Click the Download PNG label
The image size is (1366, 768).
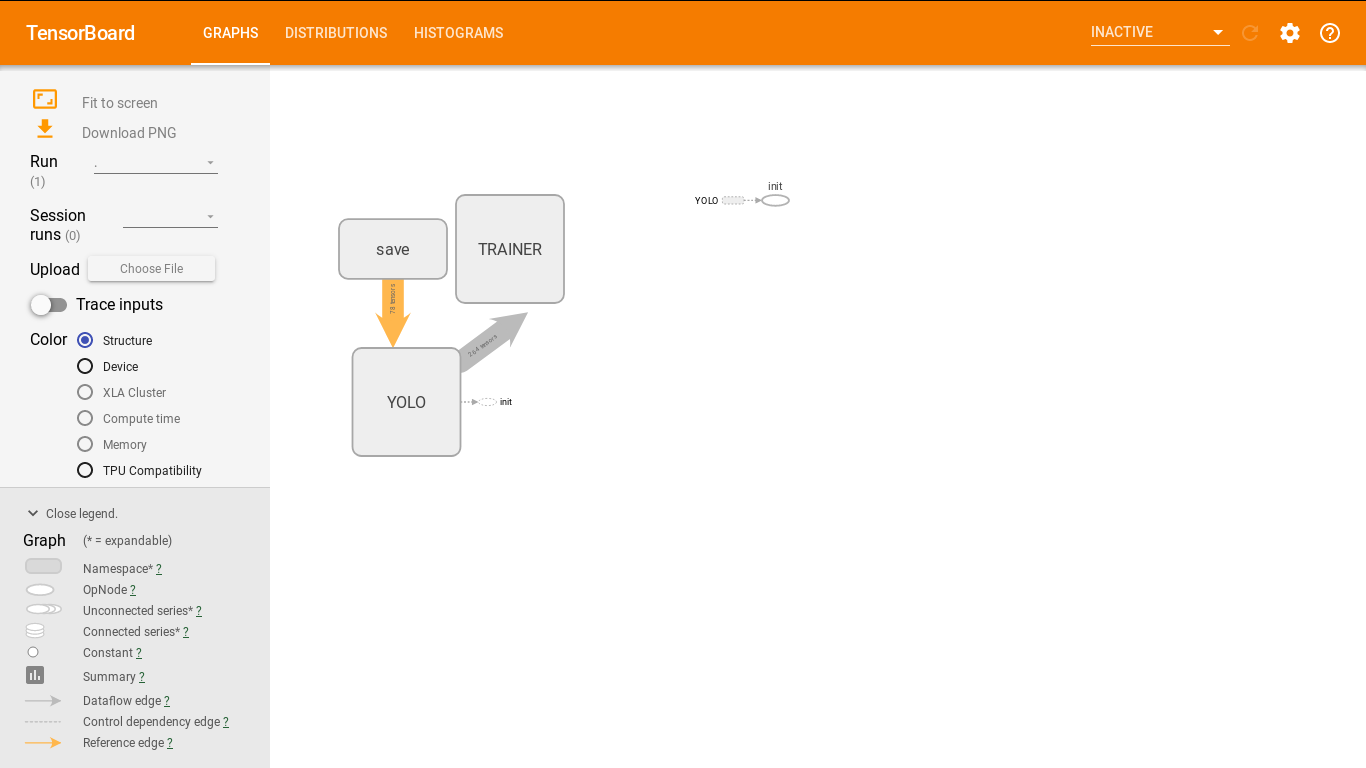pyautogui.click(x=129, y=133)
